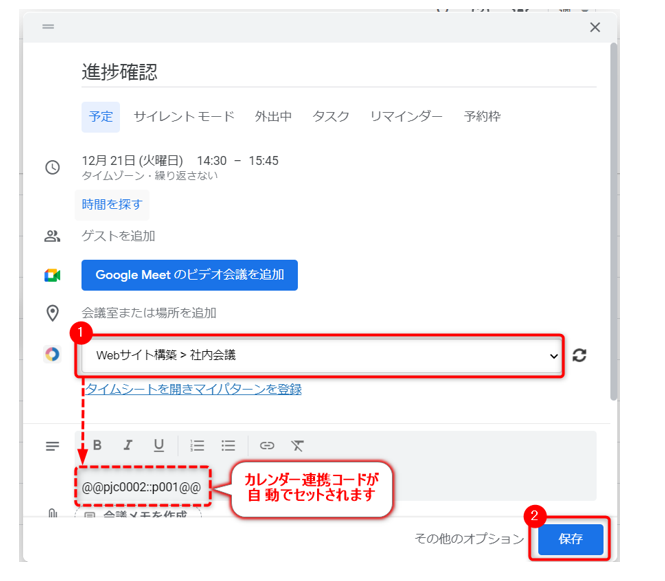665x581 pixels.
Task: Insert a link in description
Action: coord(267,446)
